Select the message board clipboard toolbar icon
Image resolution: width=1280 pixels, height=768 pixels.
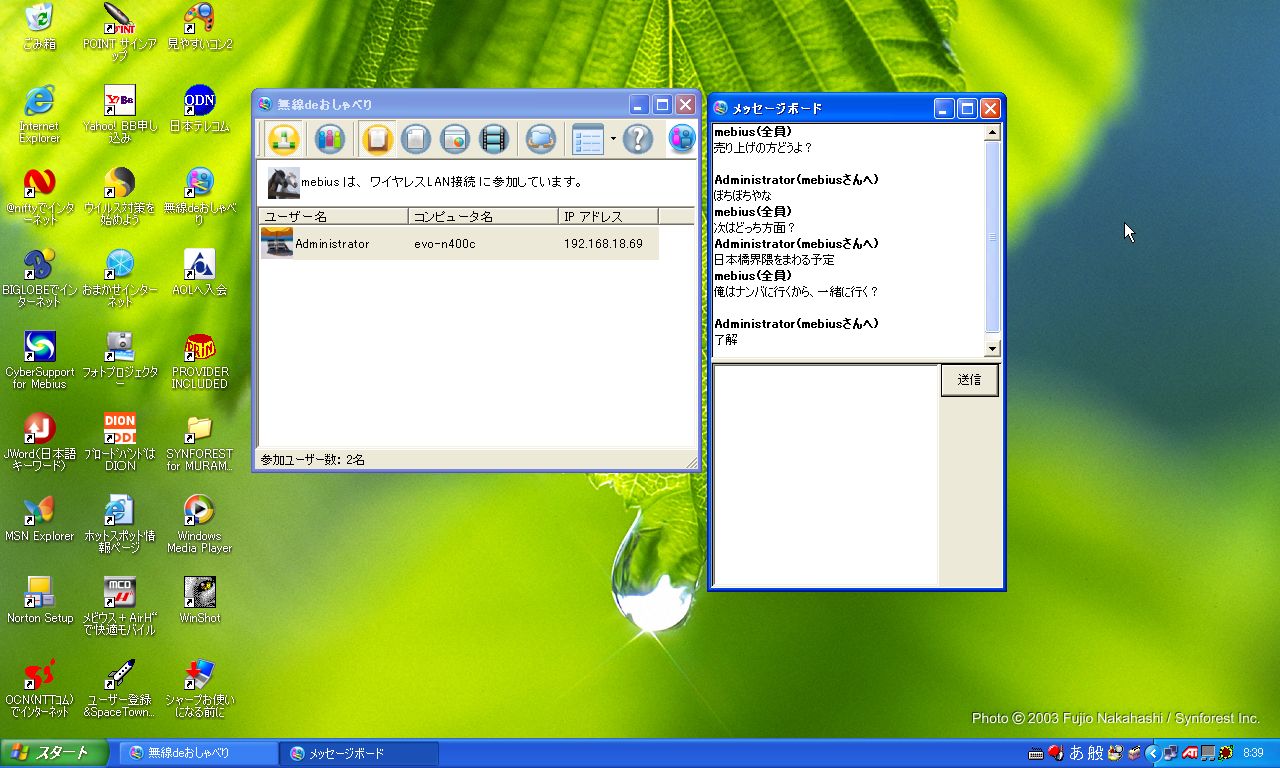[376, 139]
